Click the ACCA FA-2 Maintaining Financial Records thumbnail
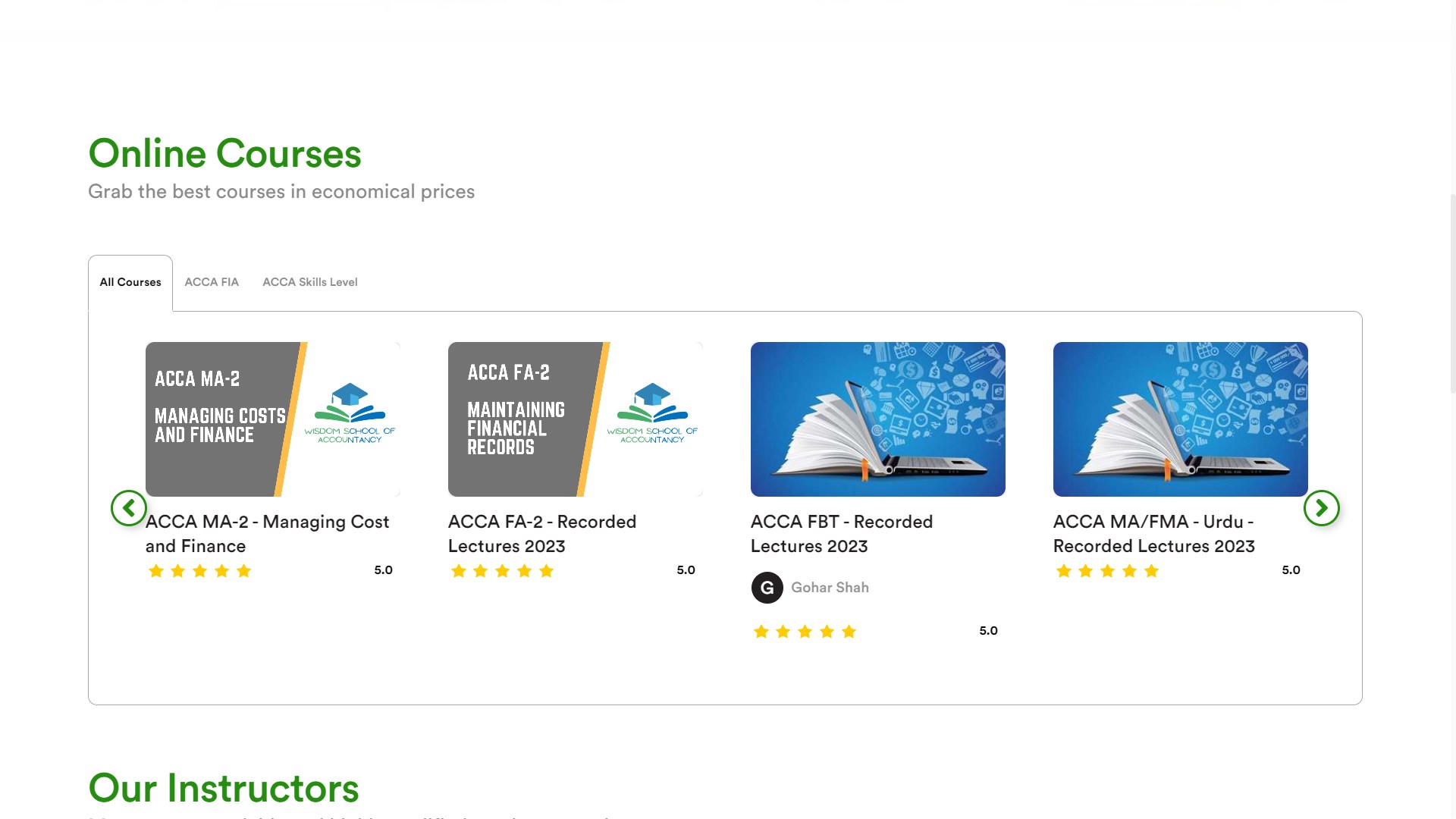The width and height of the screenshot is (1456, 819). point(575,419)
